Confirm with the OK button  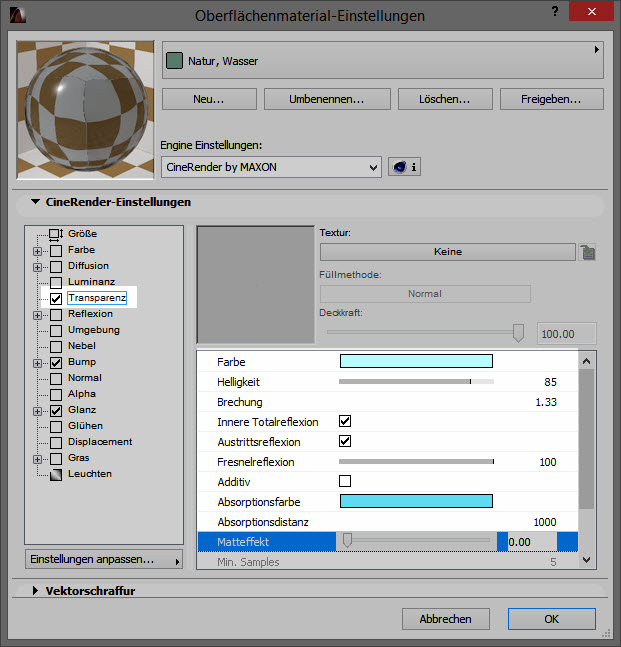(552, 619)
